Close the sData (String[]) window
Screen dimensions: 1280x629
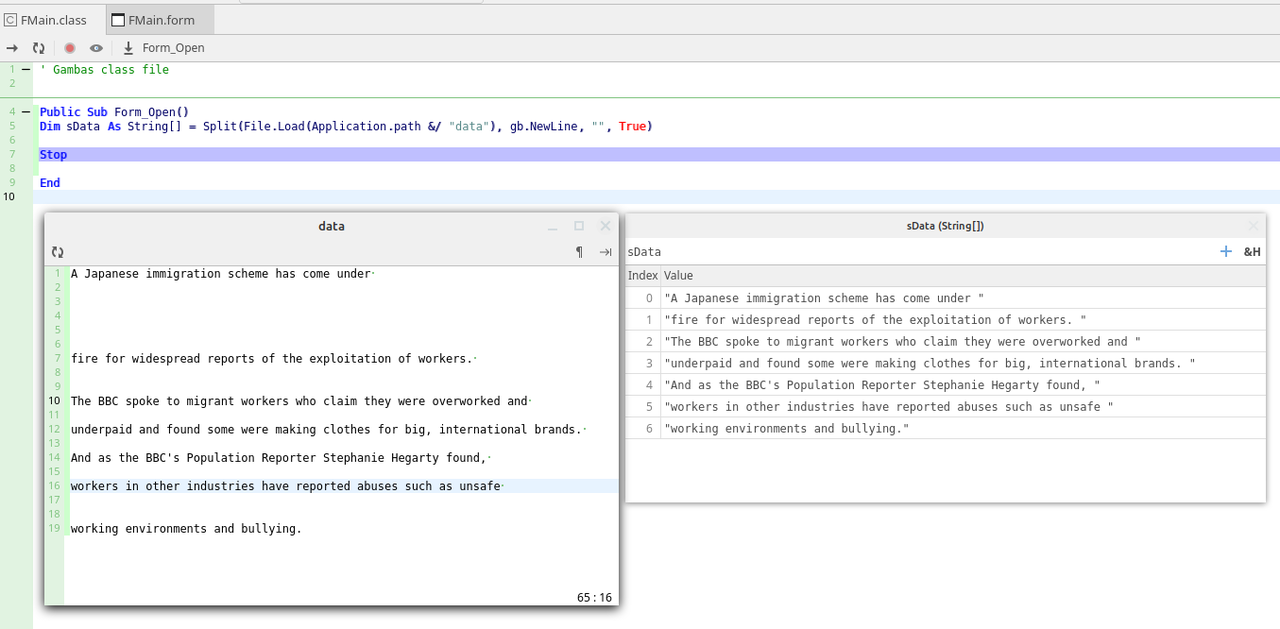click(x=1253, y=226)
